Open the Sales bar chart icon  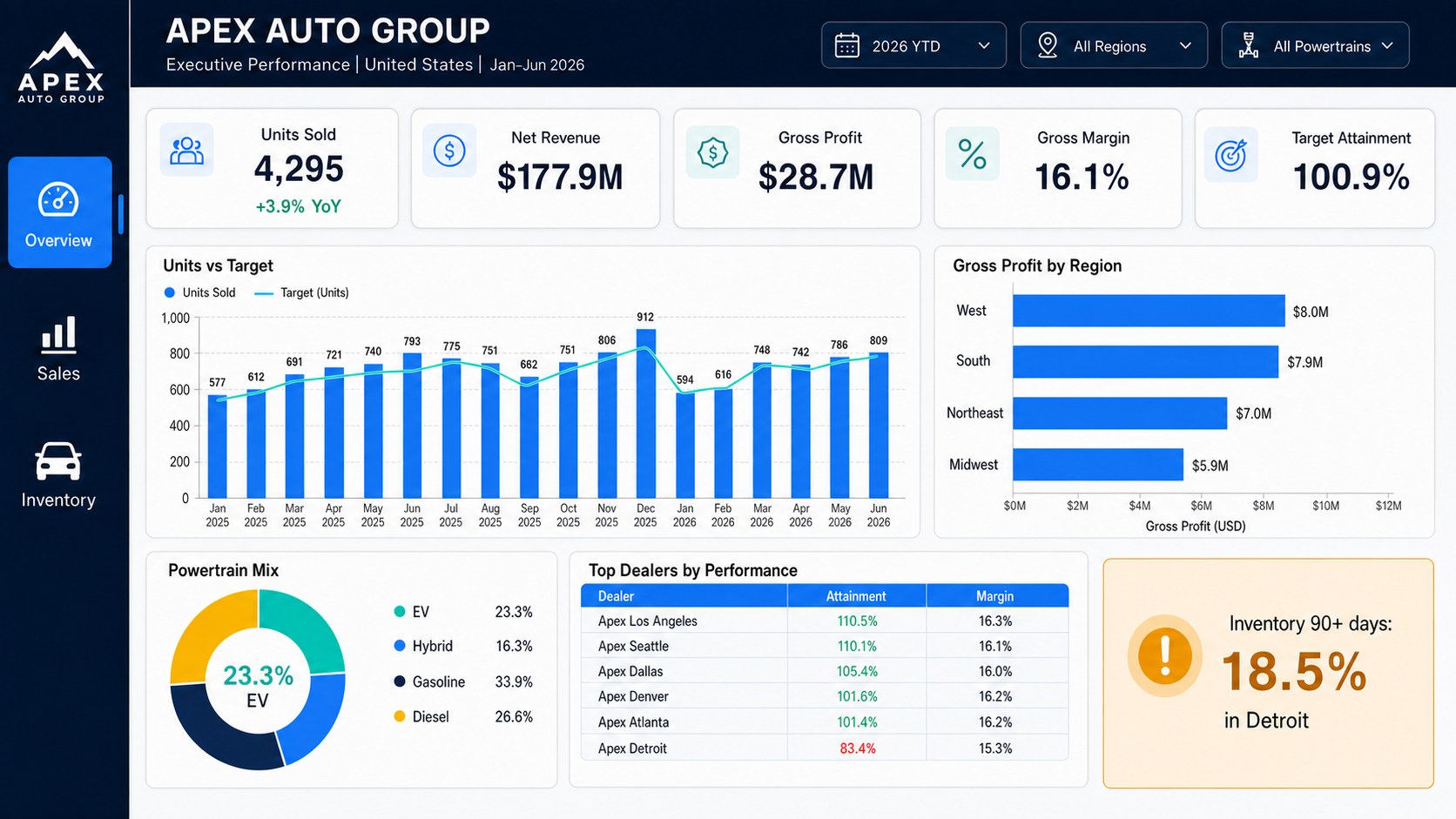coord(58,335)
